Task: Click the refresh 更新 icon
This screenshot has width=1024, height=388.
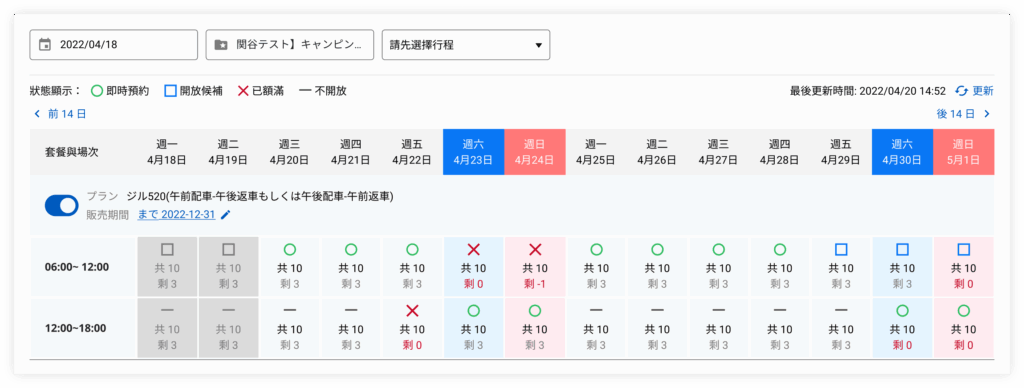Action: [x=961, y=91]
